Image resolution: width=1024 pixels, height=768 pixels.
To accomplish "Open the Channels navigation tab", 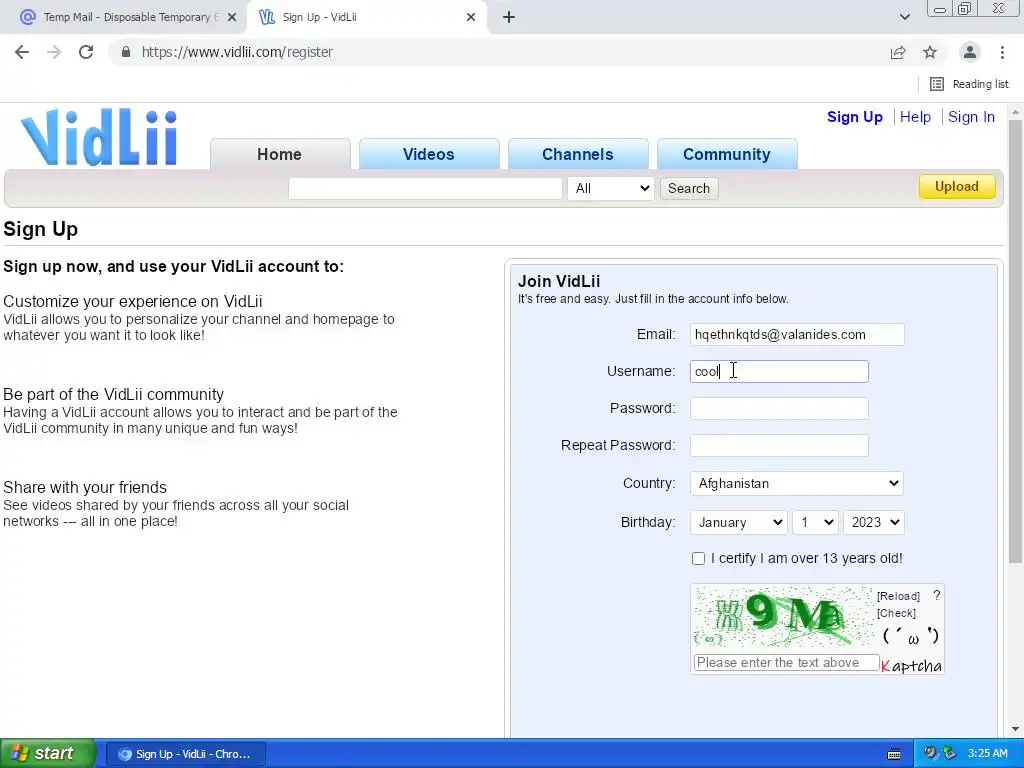I will 578,154.
